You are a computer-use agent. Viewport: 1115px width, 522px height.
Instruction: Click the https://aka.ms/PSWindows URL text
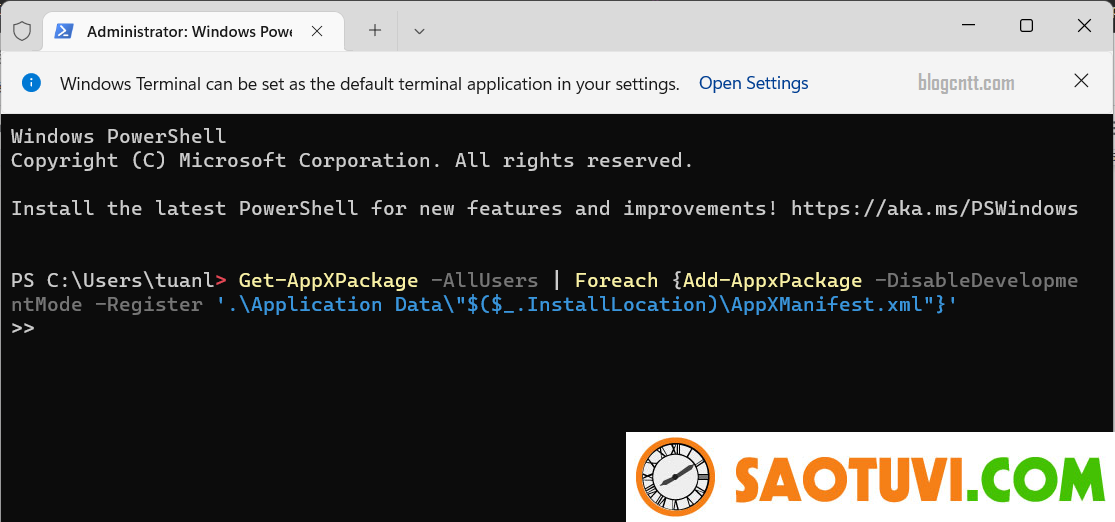coord(934,208)
